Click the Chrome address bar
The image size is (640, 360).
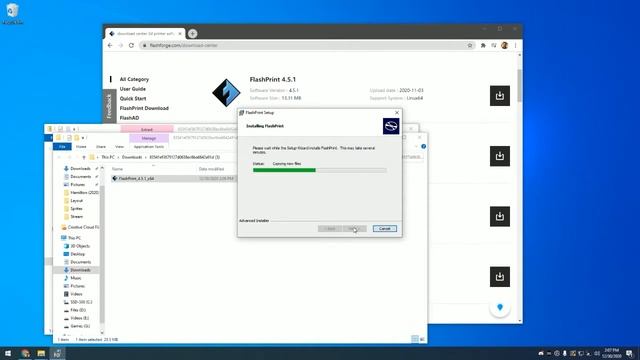pyautogui.click(x=306, y=45)
